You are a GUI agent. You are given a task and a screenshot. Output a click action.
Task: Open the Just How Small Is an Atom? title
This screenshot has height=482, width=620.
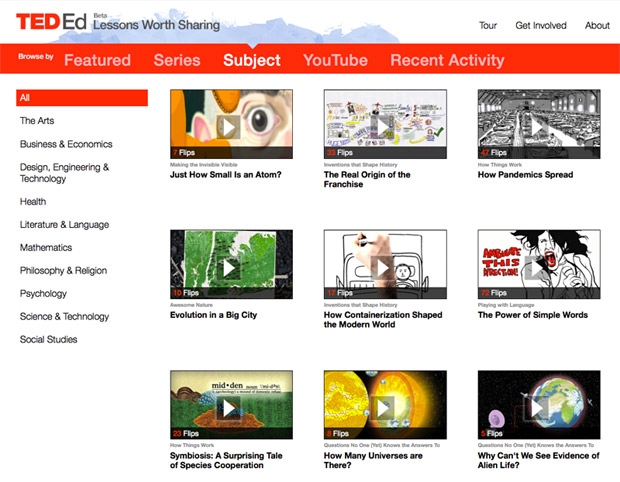coord(225,174)
